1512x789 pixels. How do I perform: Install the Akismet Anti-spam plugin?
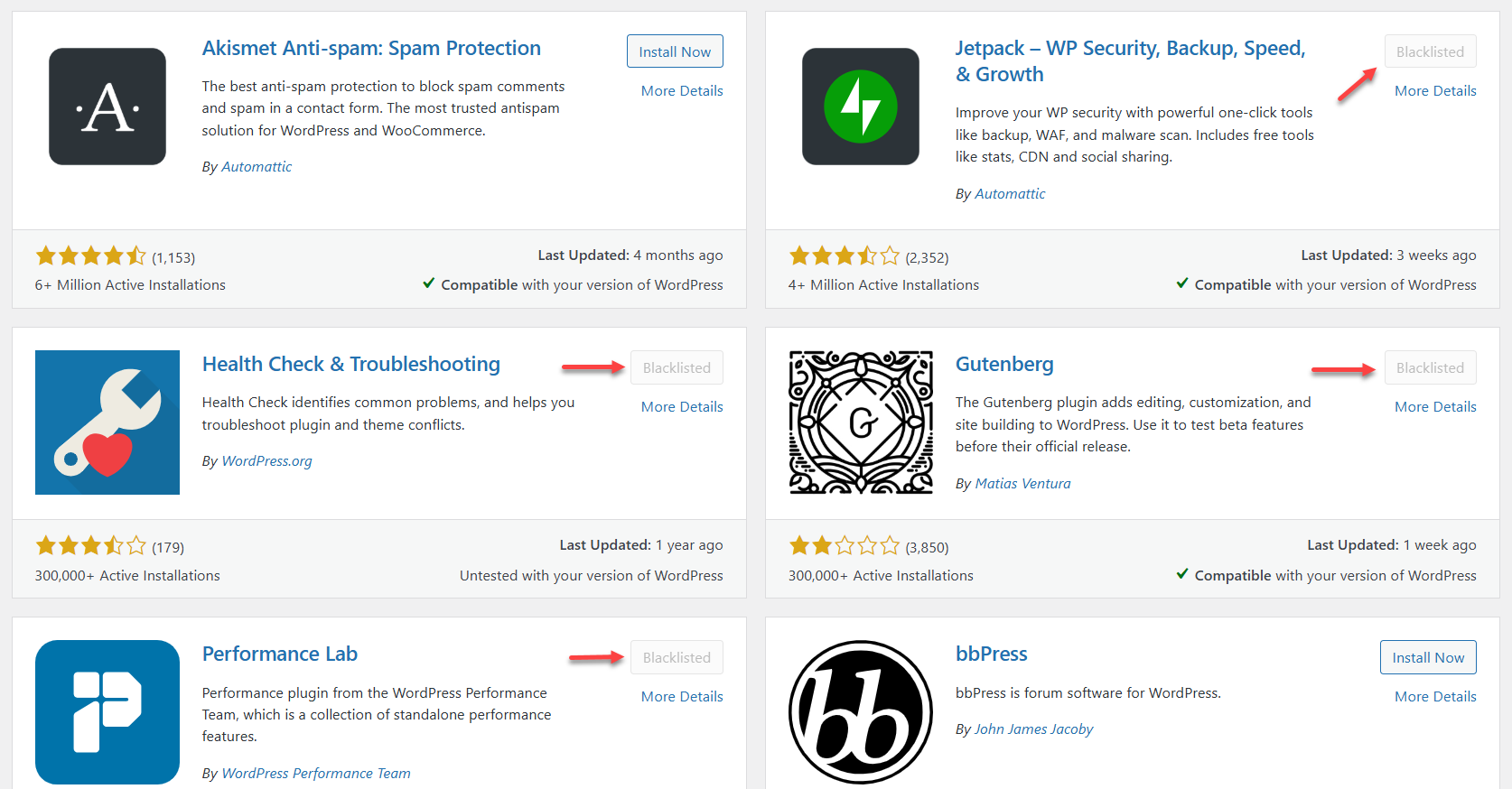675,51
